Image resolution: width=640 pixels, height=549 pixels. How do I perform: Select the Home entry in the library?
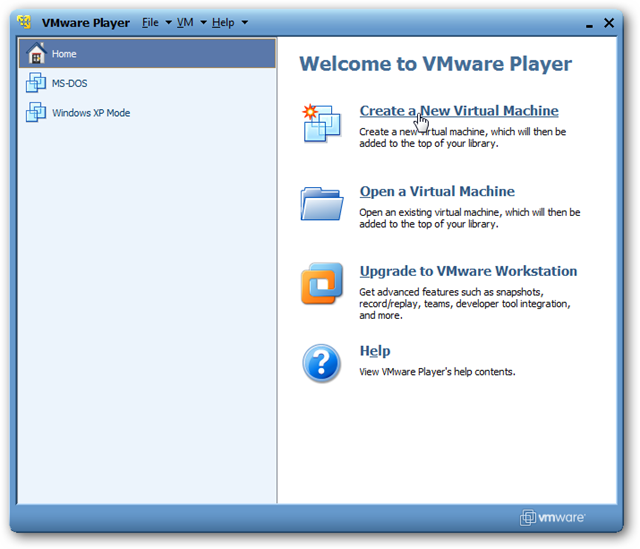147,53
